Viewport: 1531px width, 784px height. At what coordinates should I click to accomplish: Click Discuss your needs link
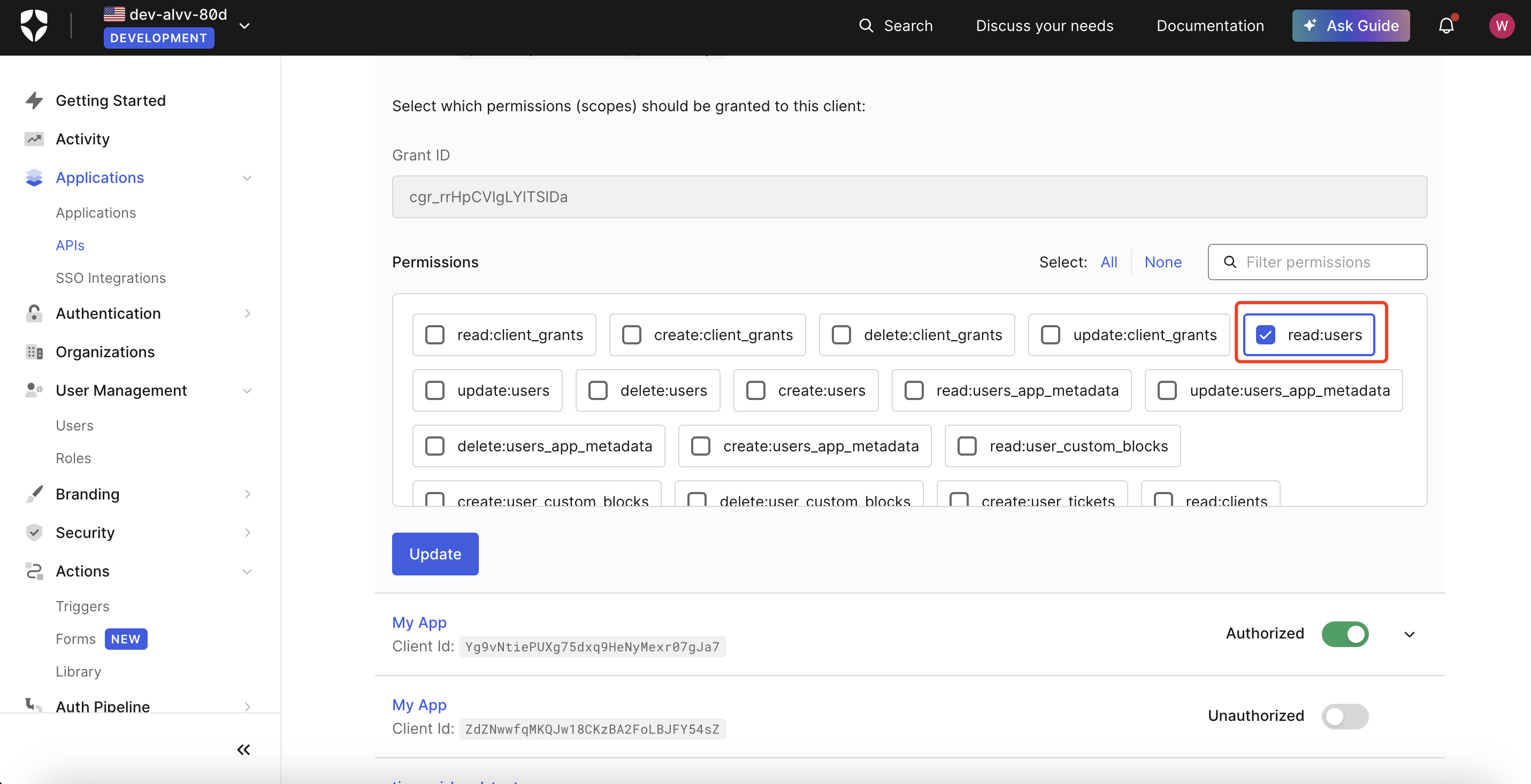click(1044, 26)
